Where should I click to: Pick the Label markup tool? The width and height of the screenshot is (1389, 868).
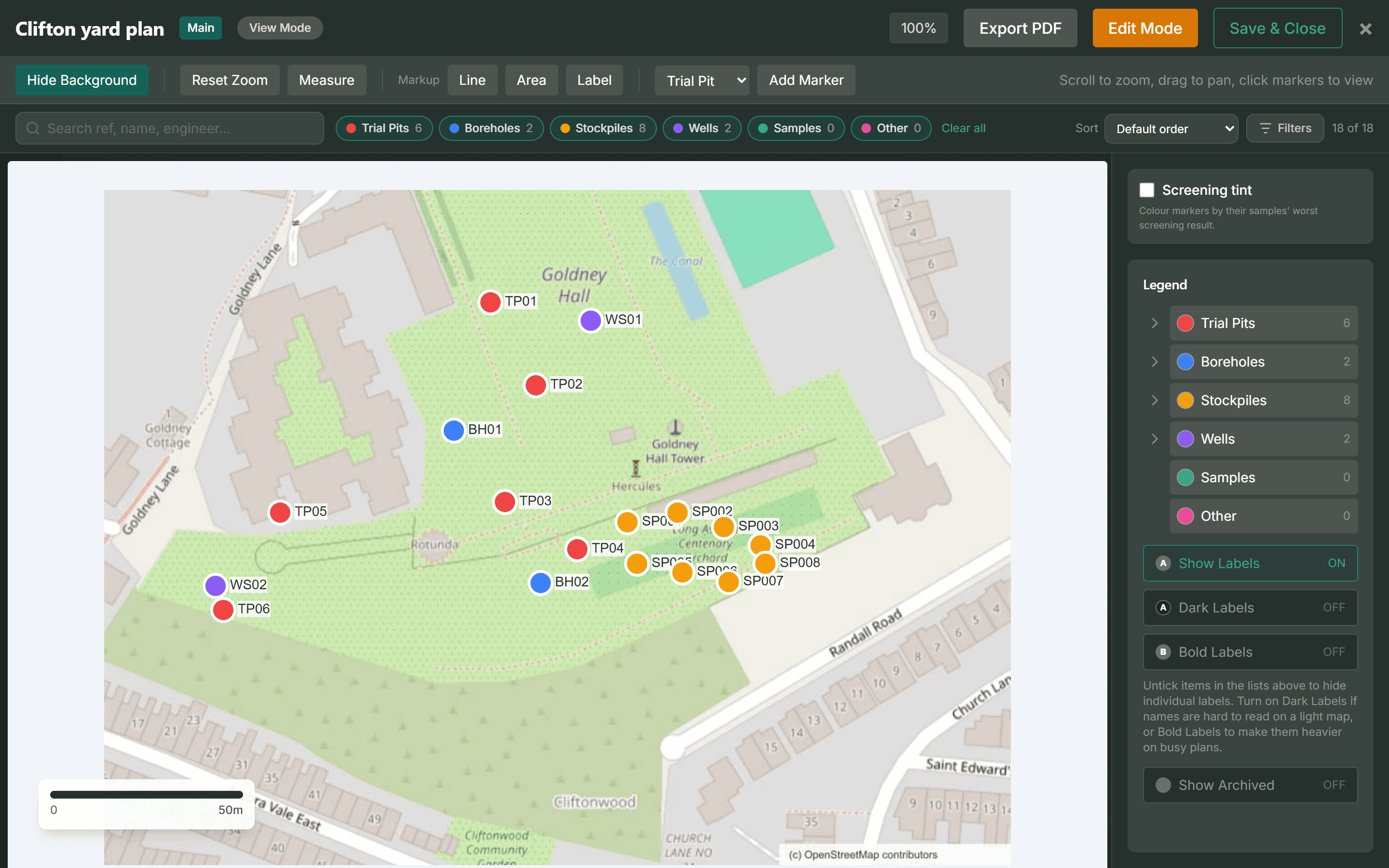[595, 81]
